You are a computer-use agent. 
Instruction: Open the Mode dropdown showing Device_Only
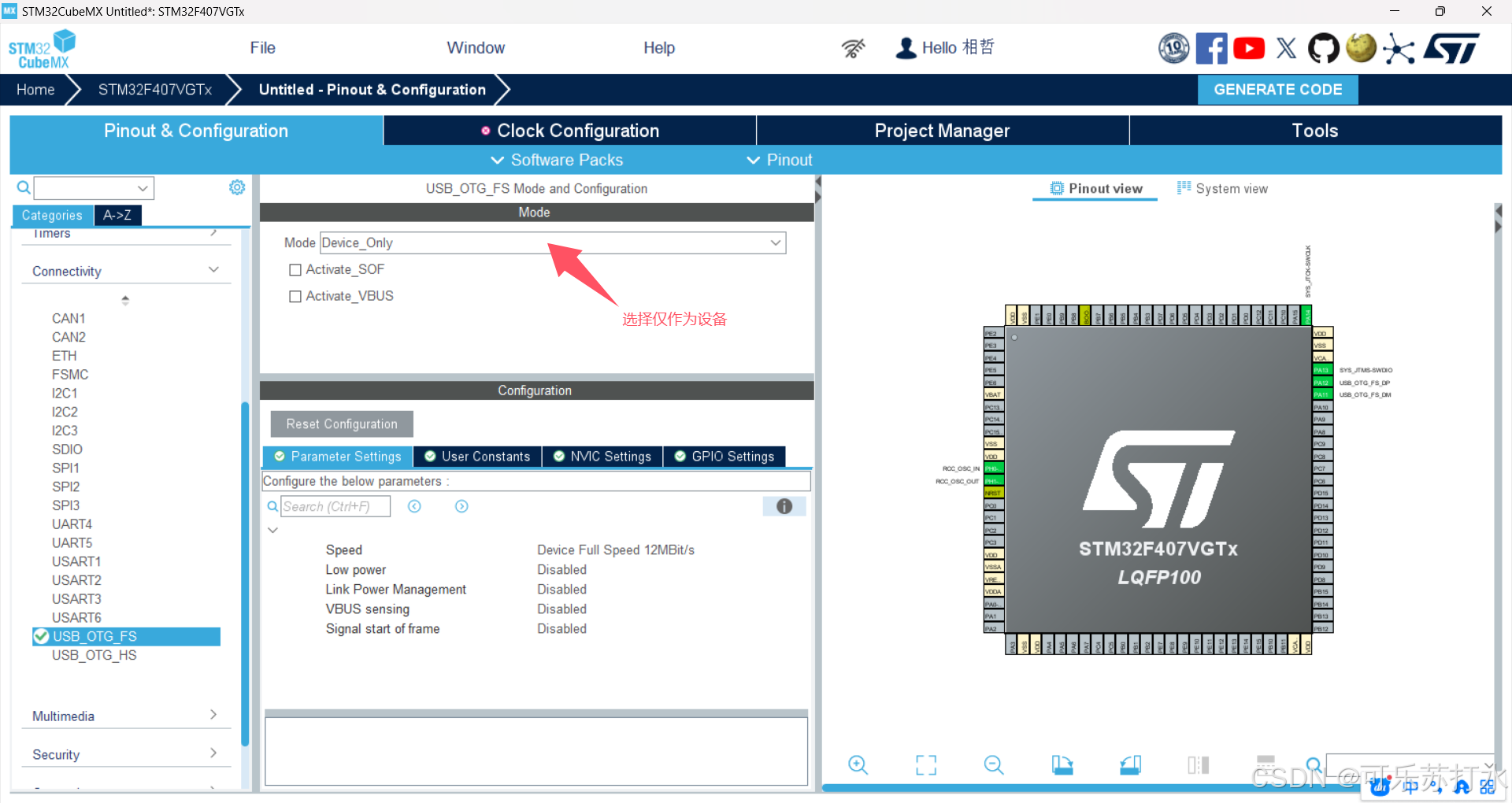pos(776,242)
